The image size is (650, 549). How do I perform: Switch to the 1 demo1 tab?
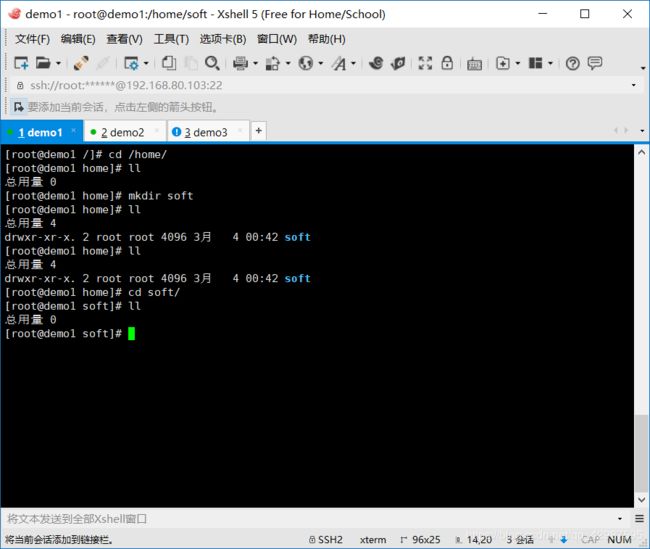point(41,132)
